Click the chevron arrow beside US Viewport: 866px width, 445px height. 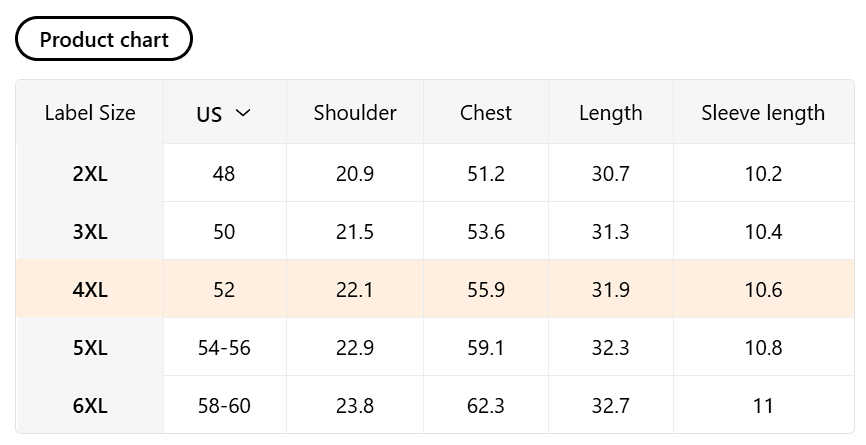pos(242,113)
